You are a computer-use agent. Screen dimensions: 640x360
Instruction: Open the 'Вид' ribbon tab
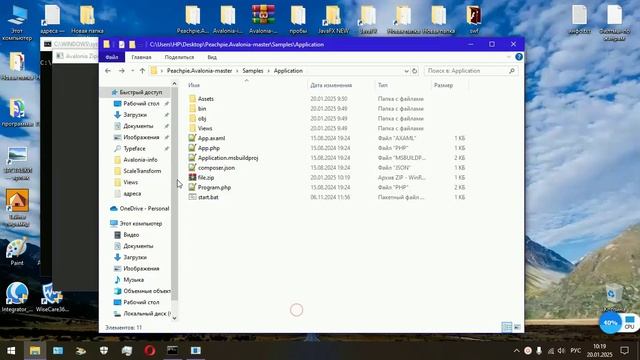pyautogui.click(x=212, y=57)
